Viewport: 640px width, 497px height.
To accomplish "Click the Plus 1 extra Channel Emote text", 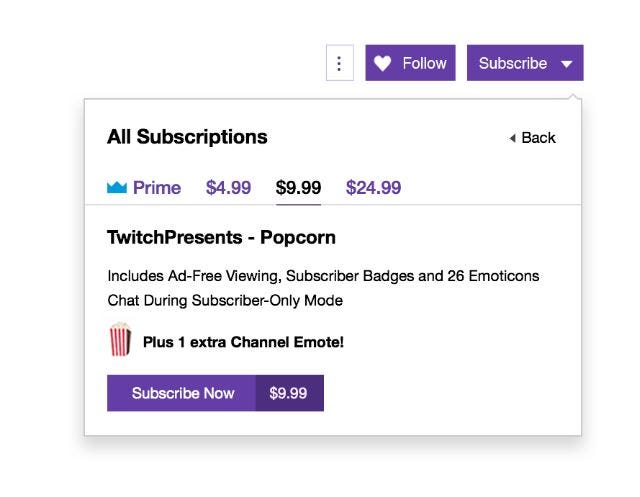I will (243, 342).
